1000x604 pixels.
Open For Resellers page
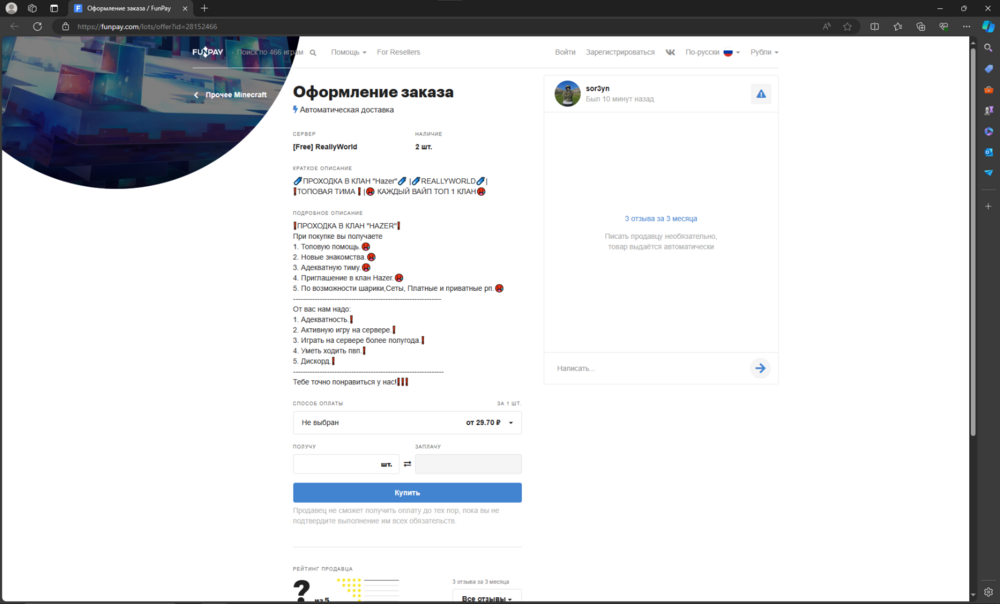(x=399, y=52)
